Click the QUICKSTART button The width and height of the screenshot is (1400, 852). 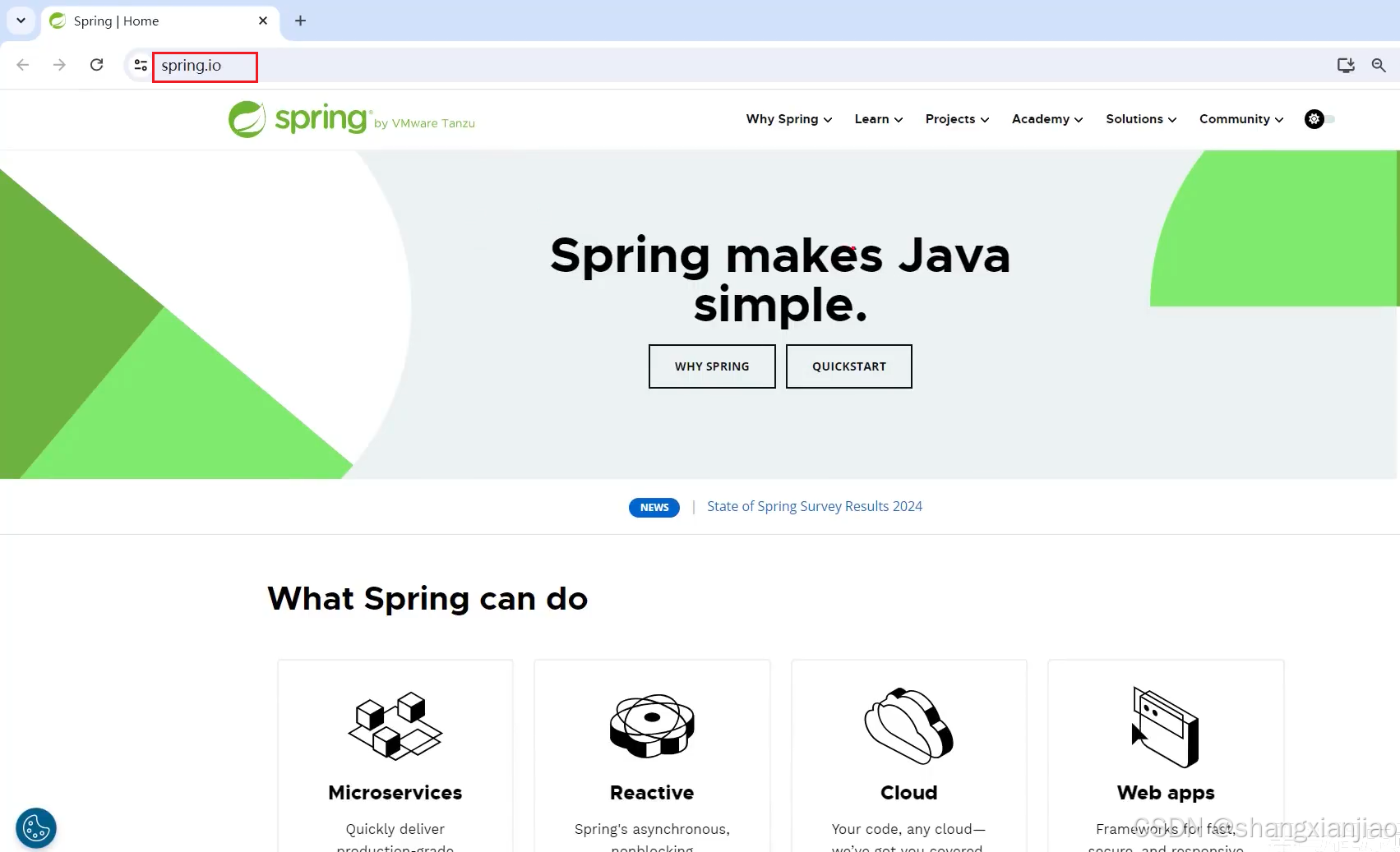coord(849,366)
